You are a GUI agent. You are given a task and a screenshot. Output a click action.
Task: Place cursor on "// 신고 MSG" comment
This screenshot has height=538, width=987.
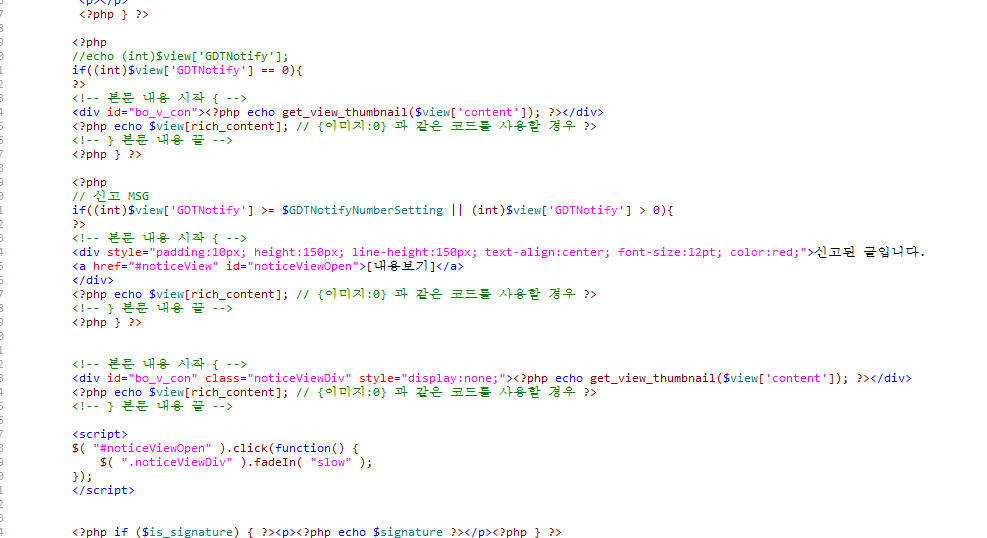pyautogui.click(x=110, y=196)
